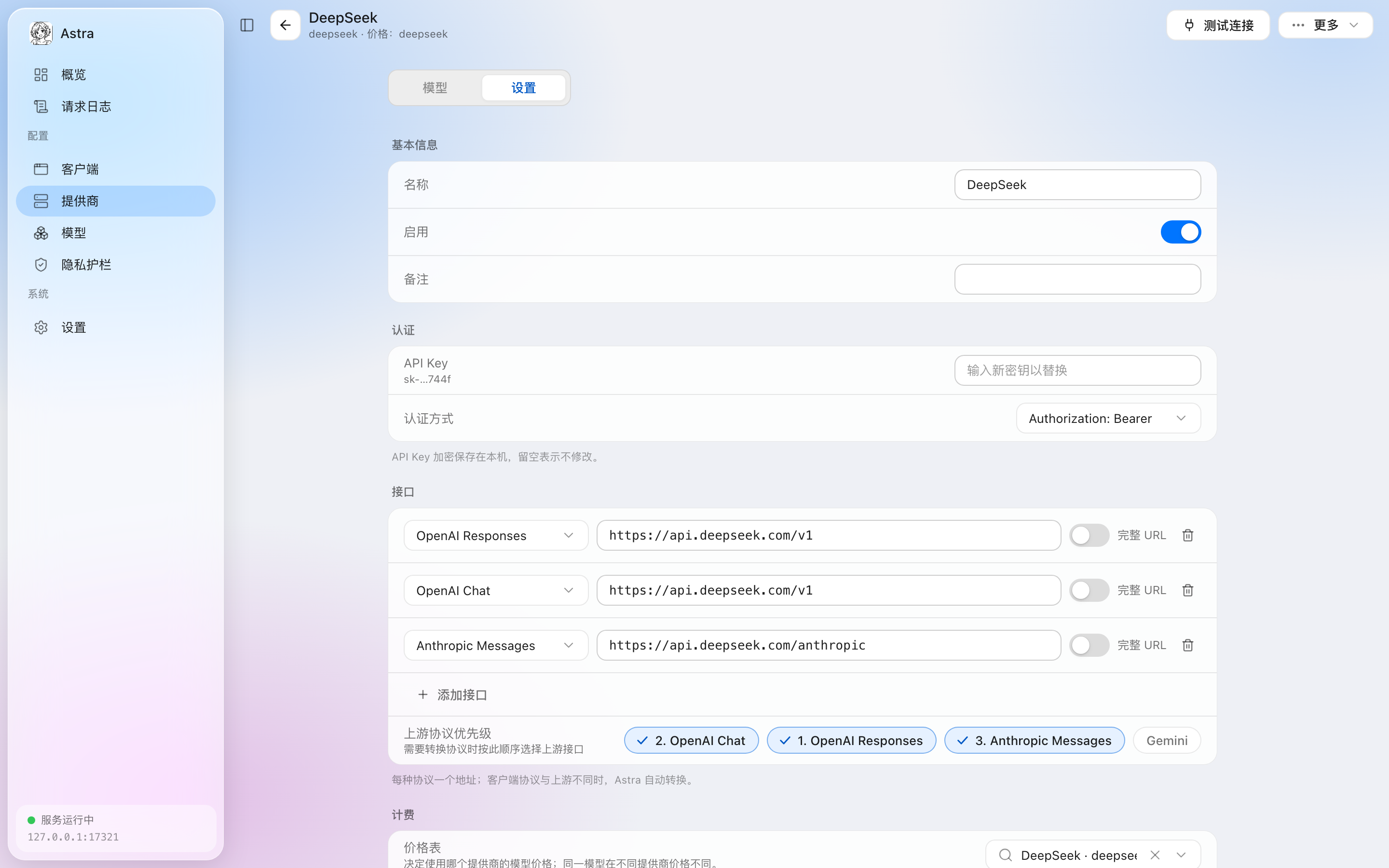Select 提供商 providers in sidebar
The height and width of the screenshot is (868, 1389).
(115, 201)
